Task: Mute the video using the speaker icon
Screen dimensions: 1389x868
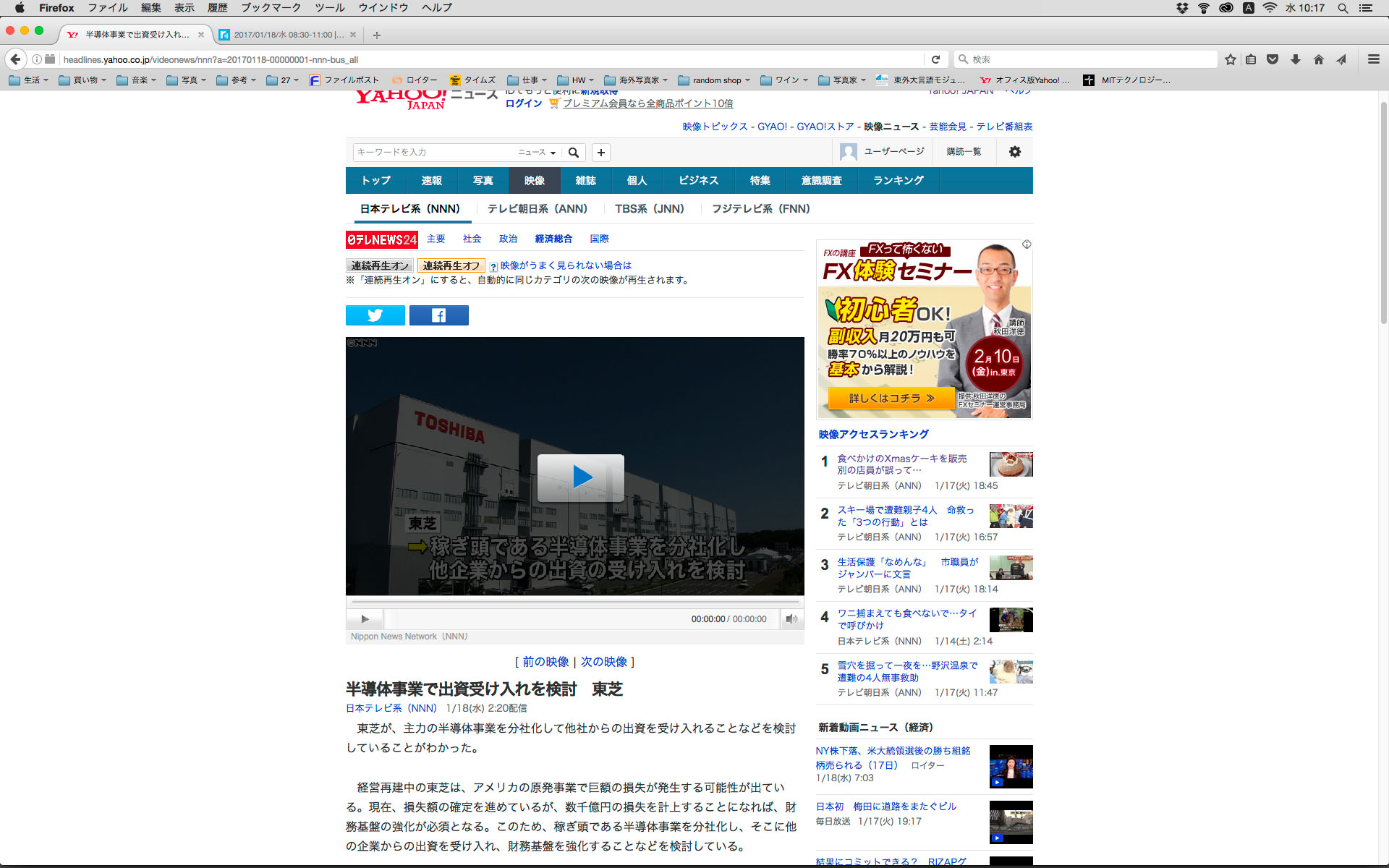Action: pos(791,619)
